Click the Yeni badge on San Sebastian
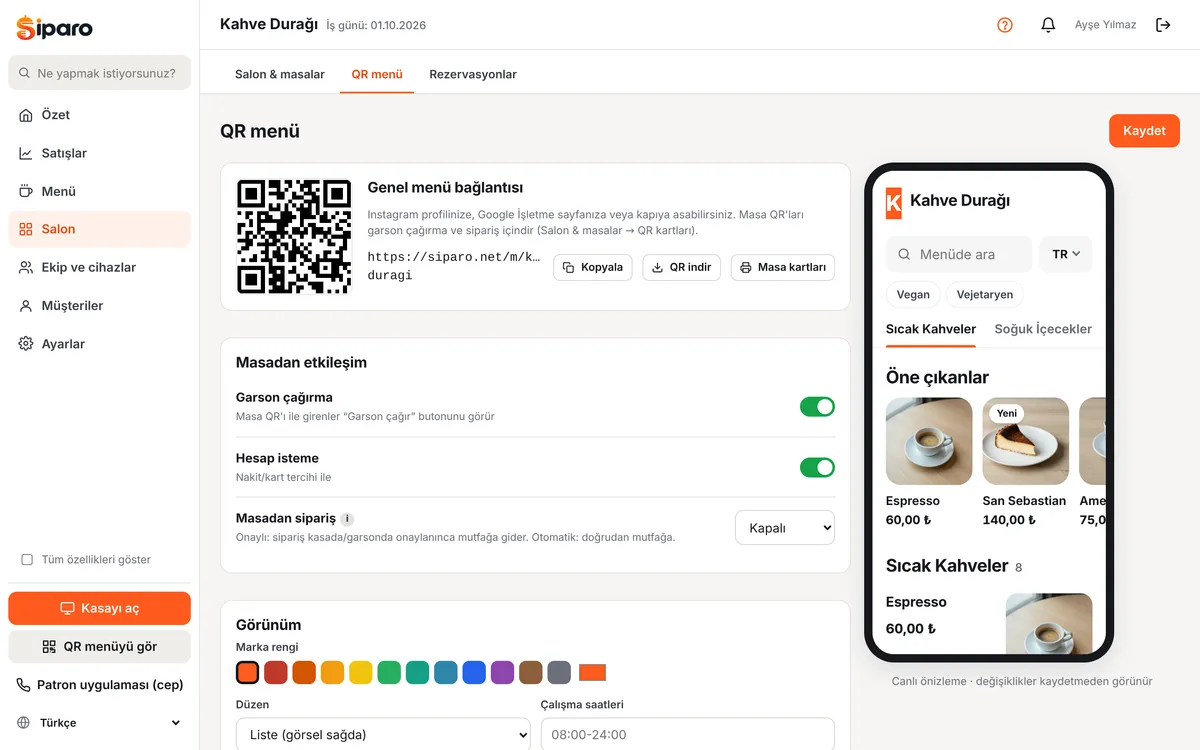The width and height of the screenshot is (1200, 750). click(x=1007, y=413)
